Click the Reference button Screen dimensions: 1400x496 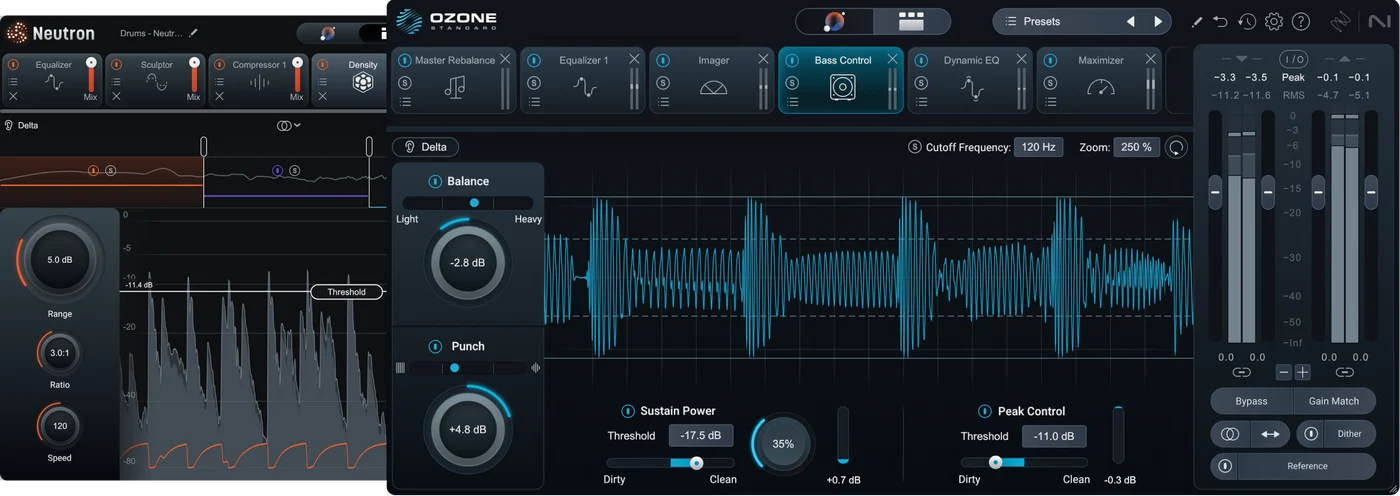1307,466
